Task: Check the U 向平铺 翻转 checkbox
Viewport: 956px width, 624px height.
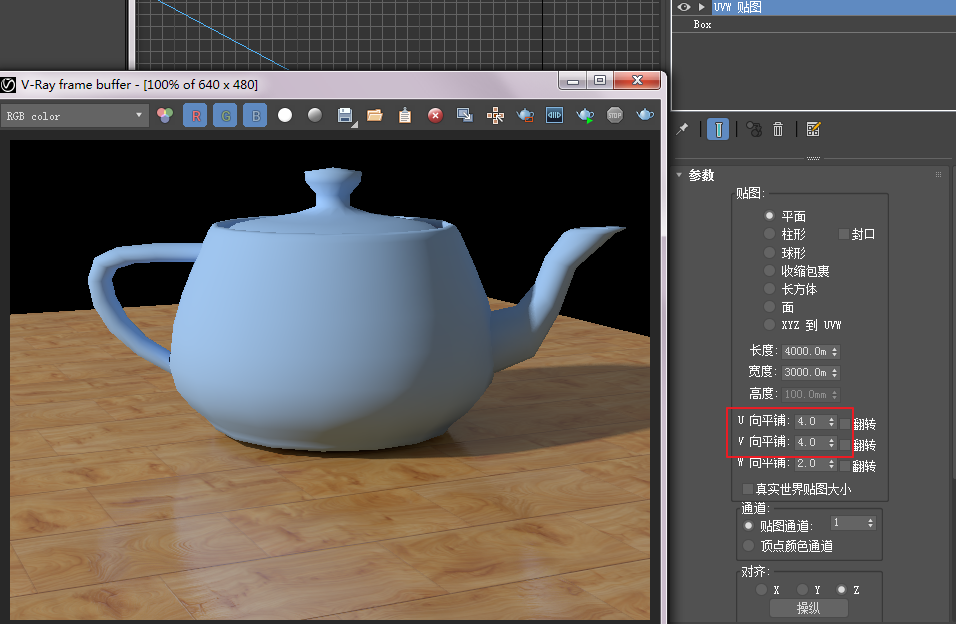Action: [x=845, y=423]
